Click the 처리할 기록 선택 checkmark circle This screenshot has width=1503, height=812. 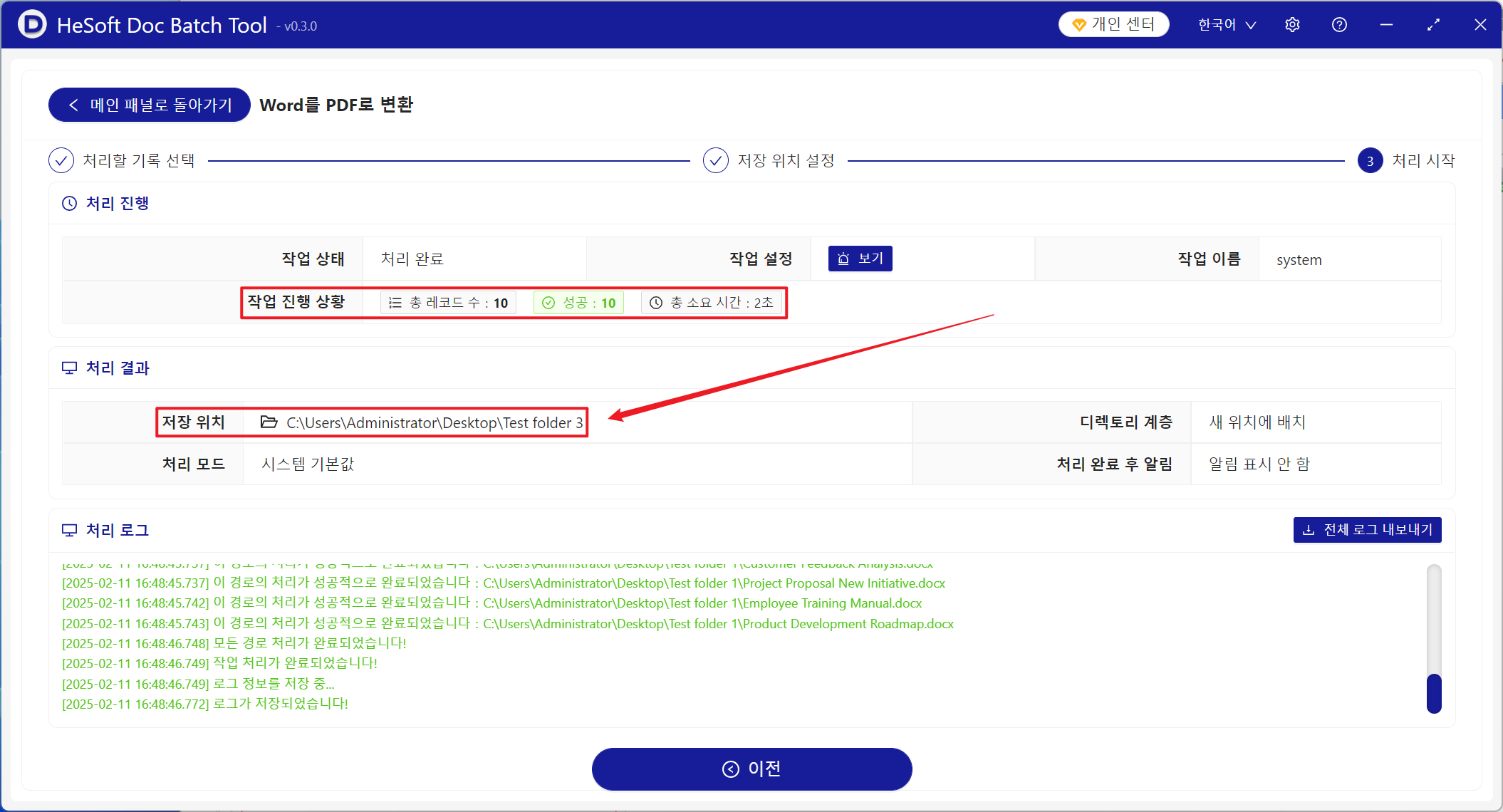click(61, 160)
